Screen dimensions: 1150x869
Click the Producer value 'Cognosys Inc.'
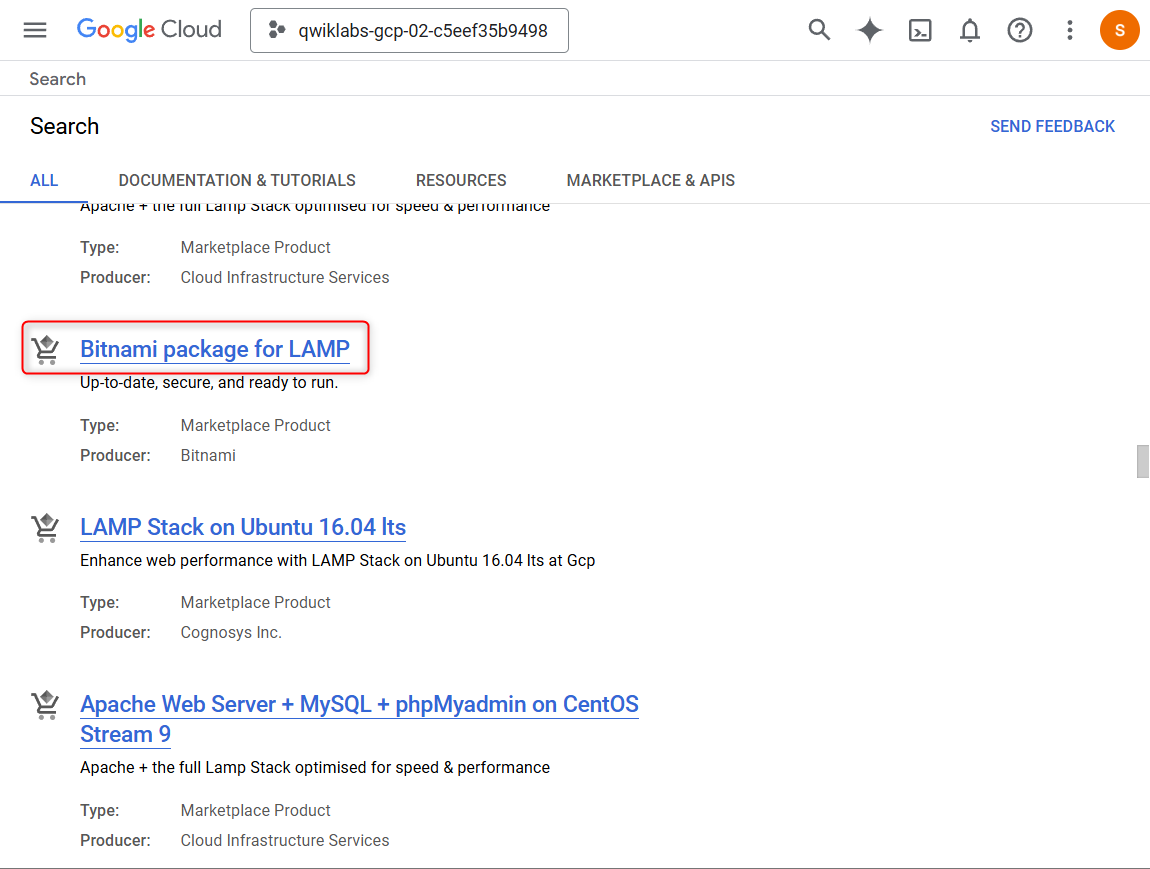(x=231, y=632)
